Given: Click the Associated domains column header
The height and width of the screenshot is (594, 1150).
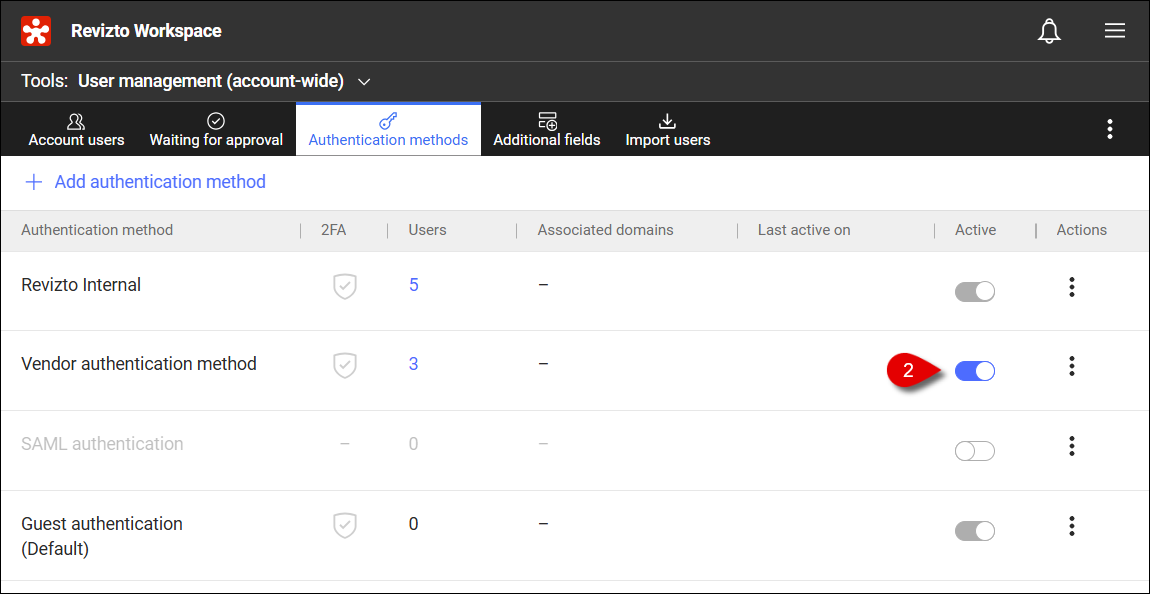Looking at the screenshot, I should pyautogui.click(x=605, y=230).
